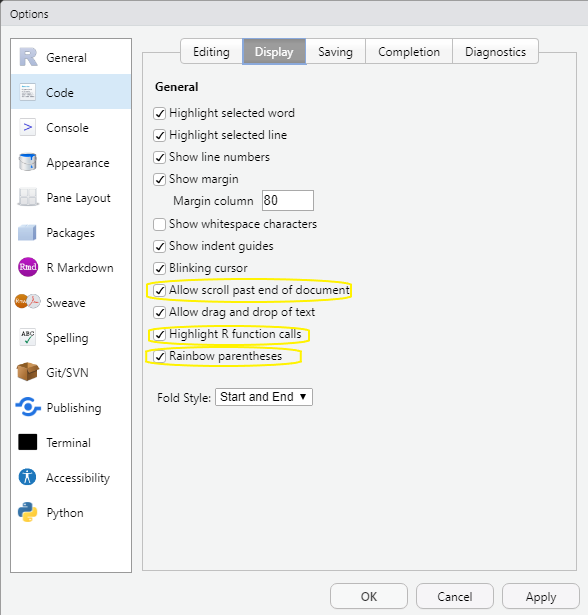Open Appearance paint bucket icon
This screenshot has width=588, height=615.
(27, 162)
